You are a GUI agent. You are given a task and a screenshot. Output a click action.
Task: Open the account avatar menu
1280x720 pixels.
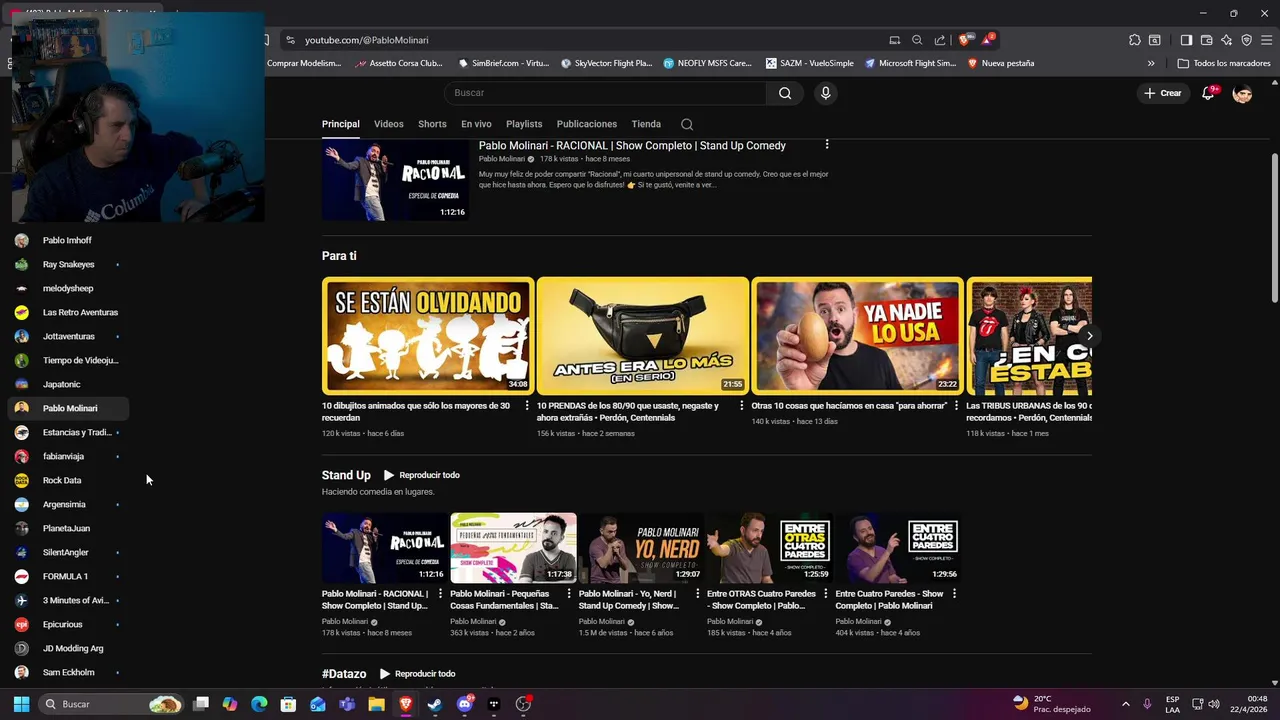[x=1242, y=93]
